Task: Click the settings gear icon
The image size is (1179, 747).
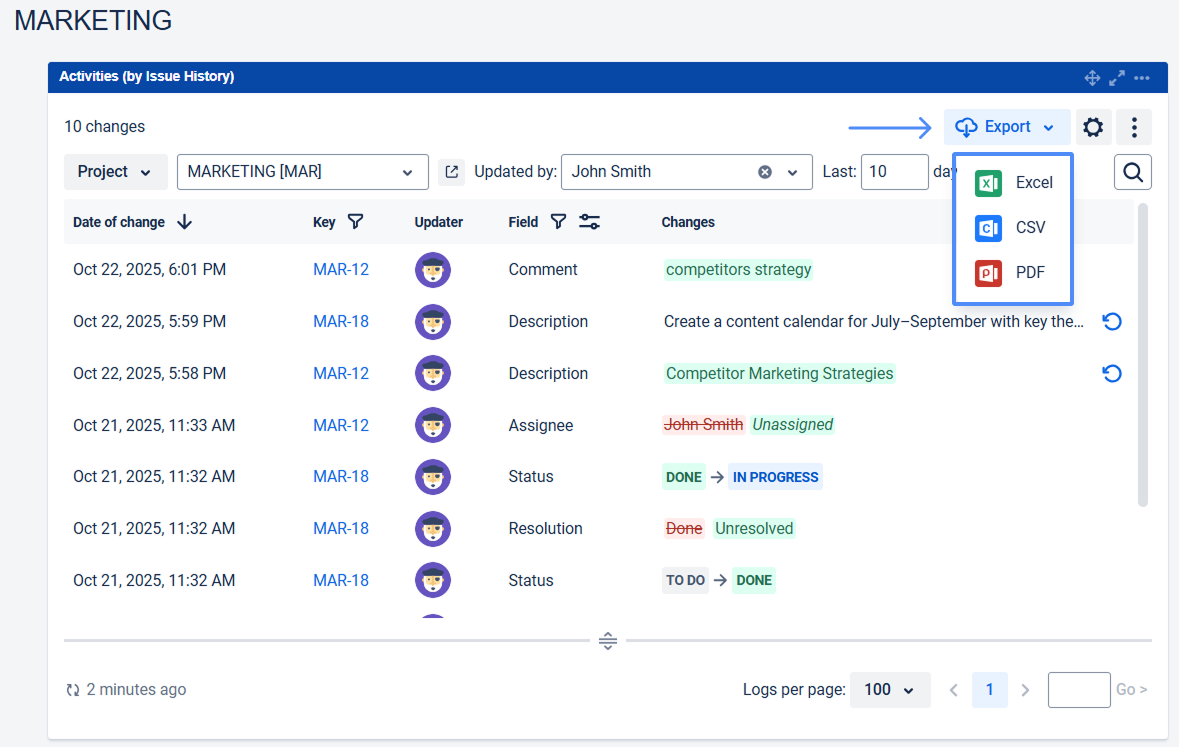Action: [x=1093, y=127]
